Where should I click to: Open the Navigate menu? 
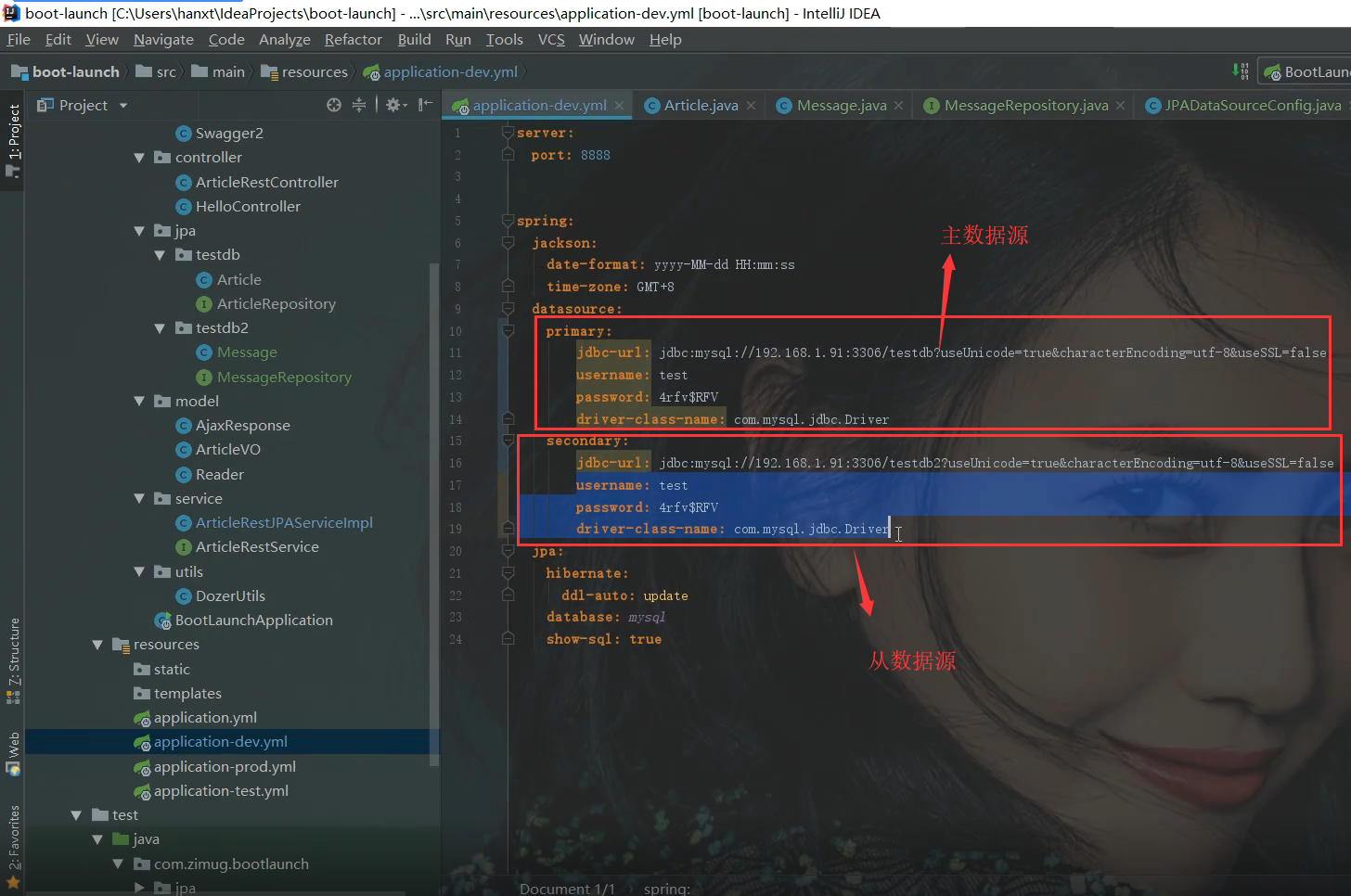click(163, 39)
